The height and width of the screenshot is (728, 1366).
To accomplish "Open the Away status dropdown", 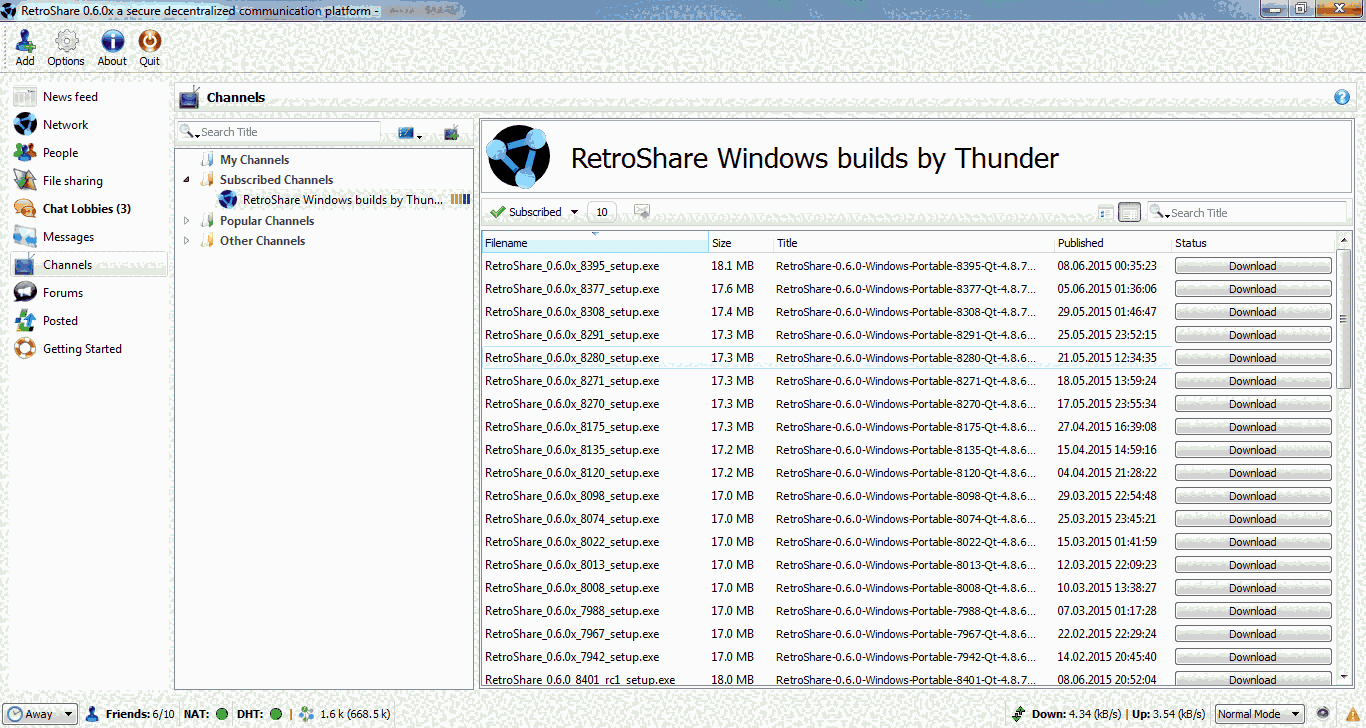I will (40, 714).
